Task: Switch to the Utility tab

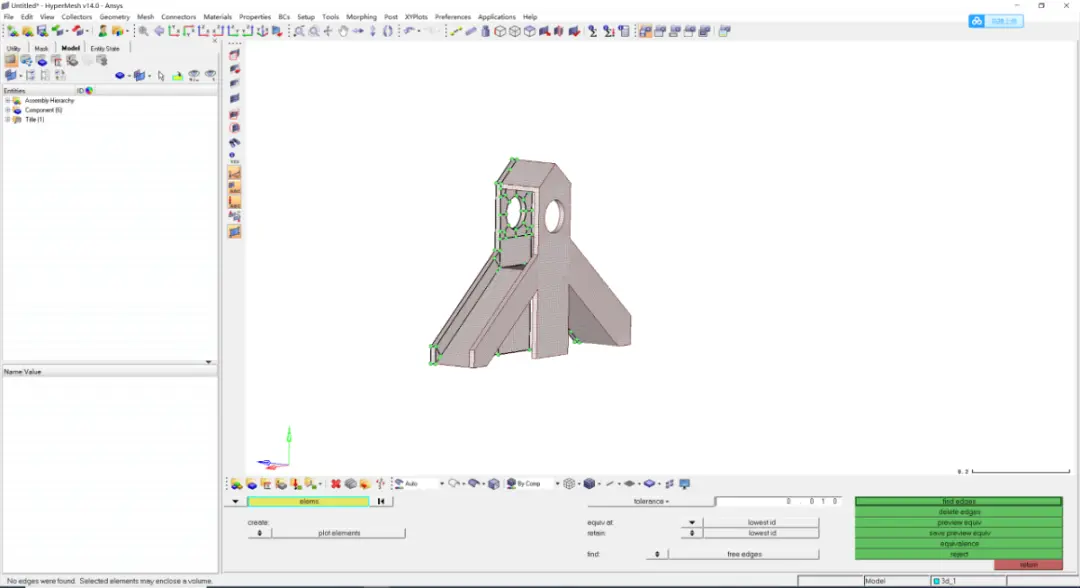Action: pyautogui.click(x=14, y=48)
